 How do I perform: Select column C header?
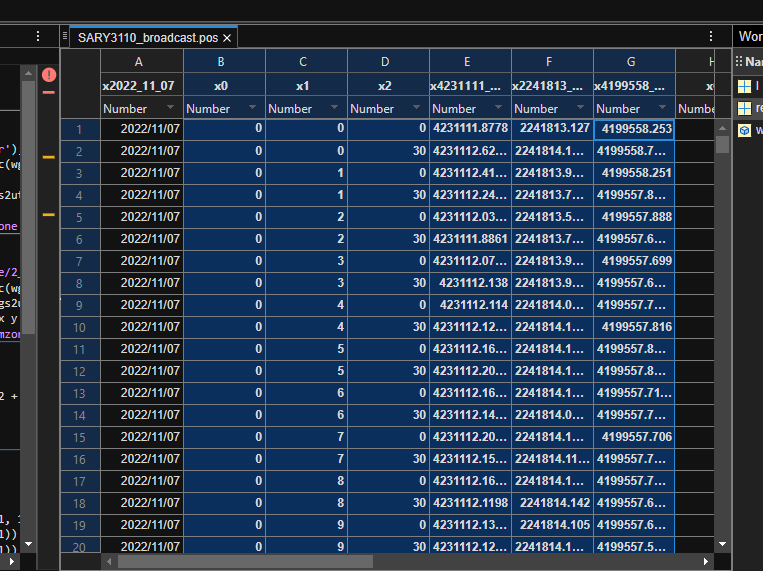tap(306, 61)
